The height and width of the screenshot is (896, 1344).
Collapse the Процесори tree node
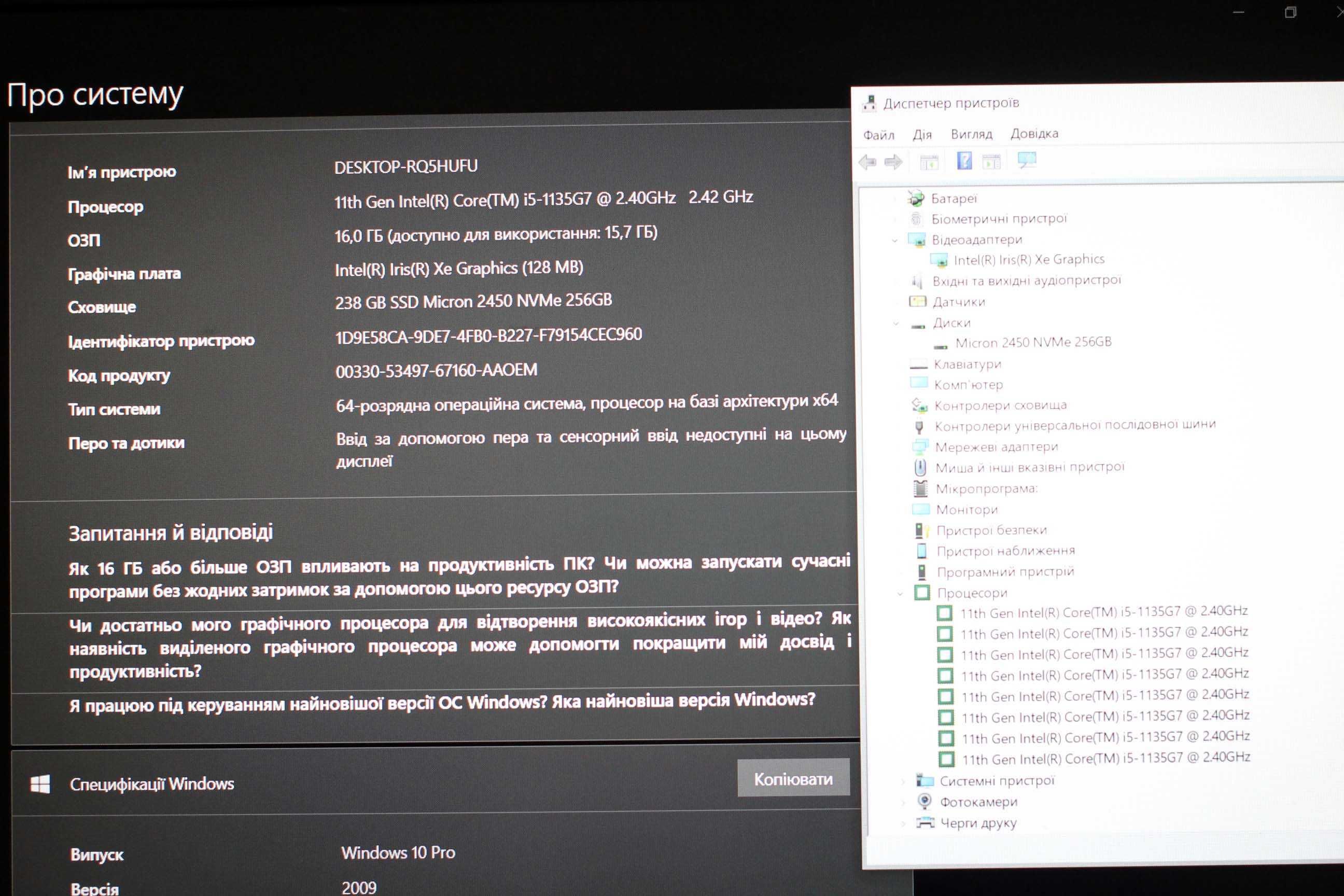pos(900,594)
